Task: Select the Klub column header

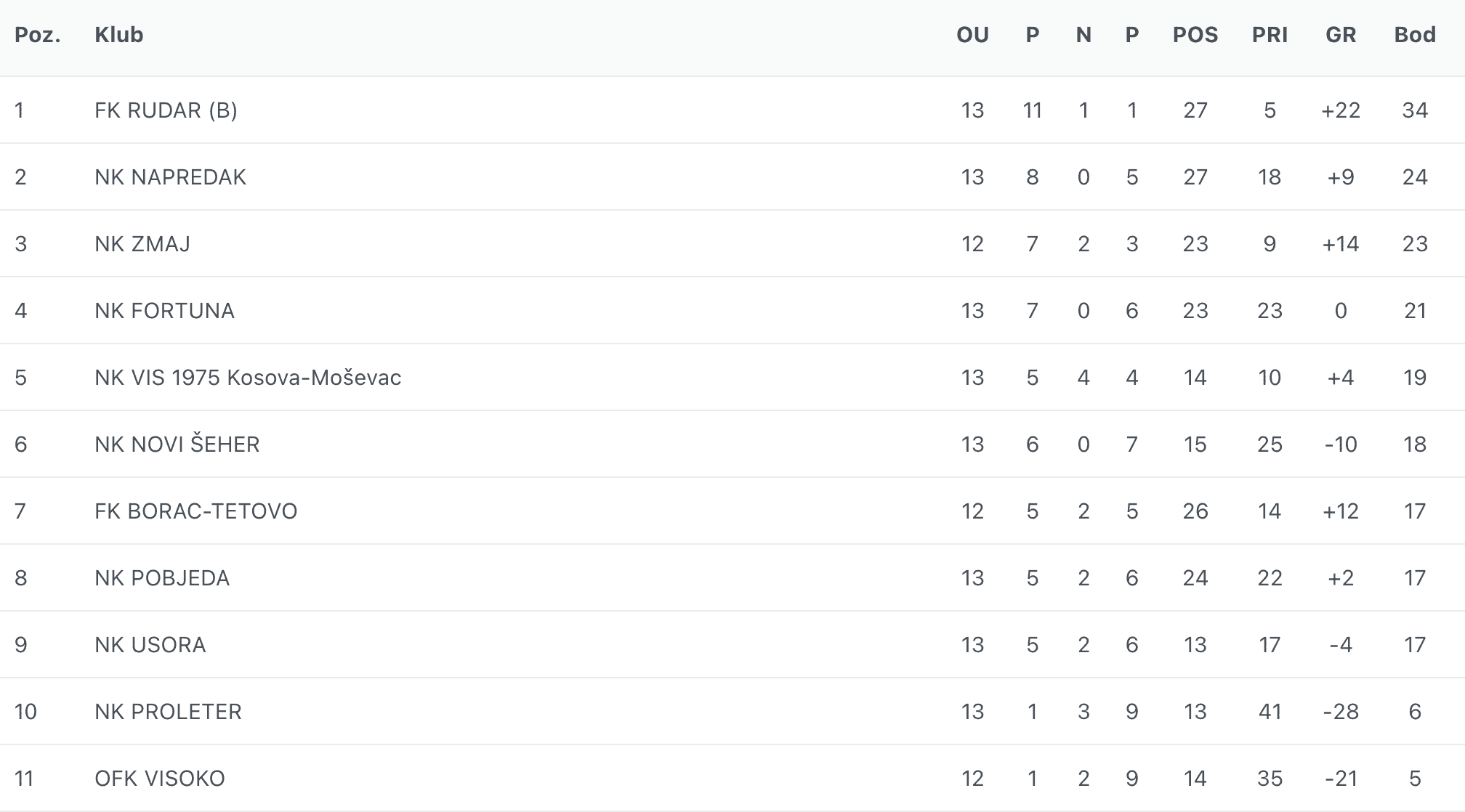Action: point(119,35)
